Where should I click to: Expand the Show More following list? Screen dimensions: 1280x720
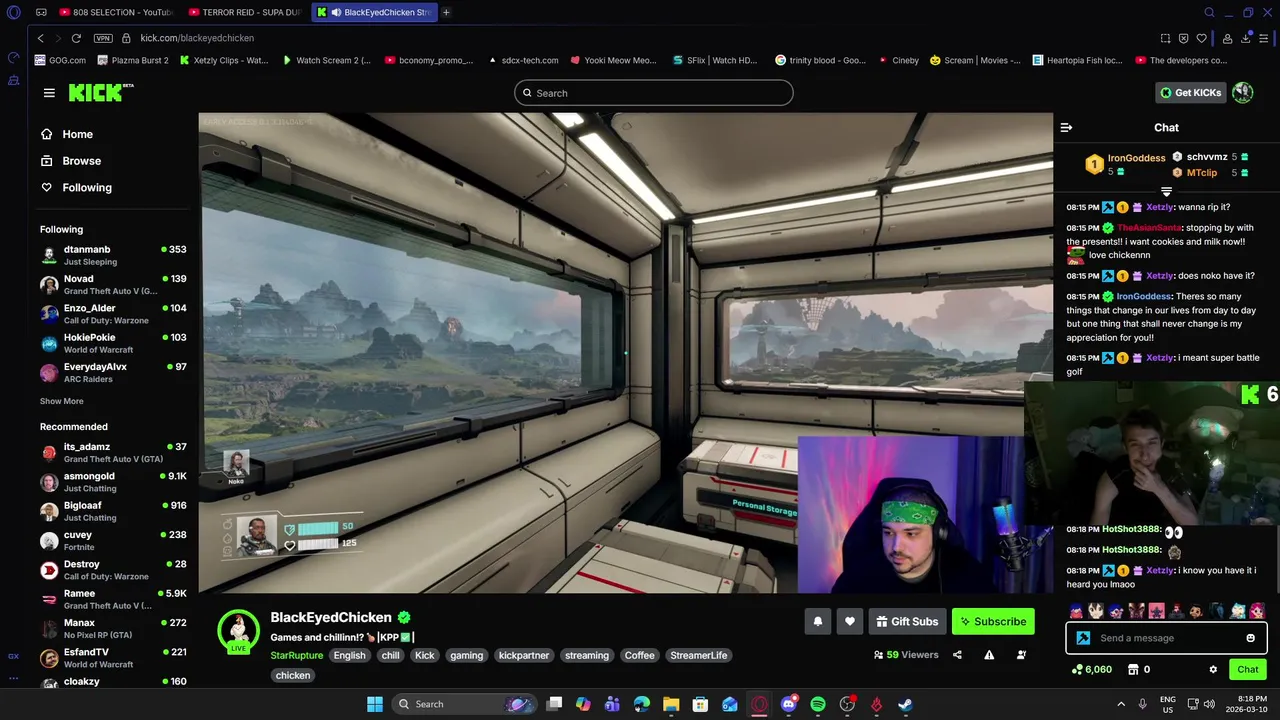click(x=62, y=401)
